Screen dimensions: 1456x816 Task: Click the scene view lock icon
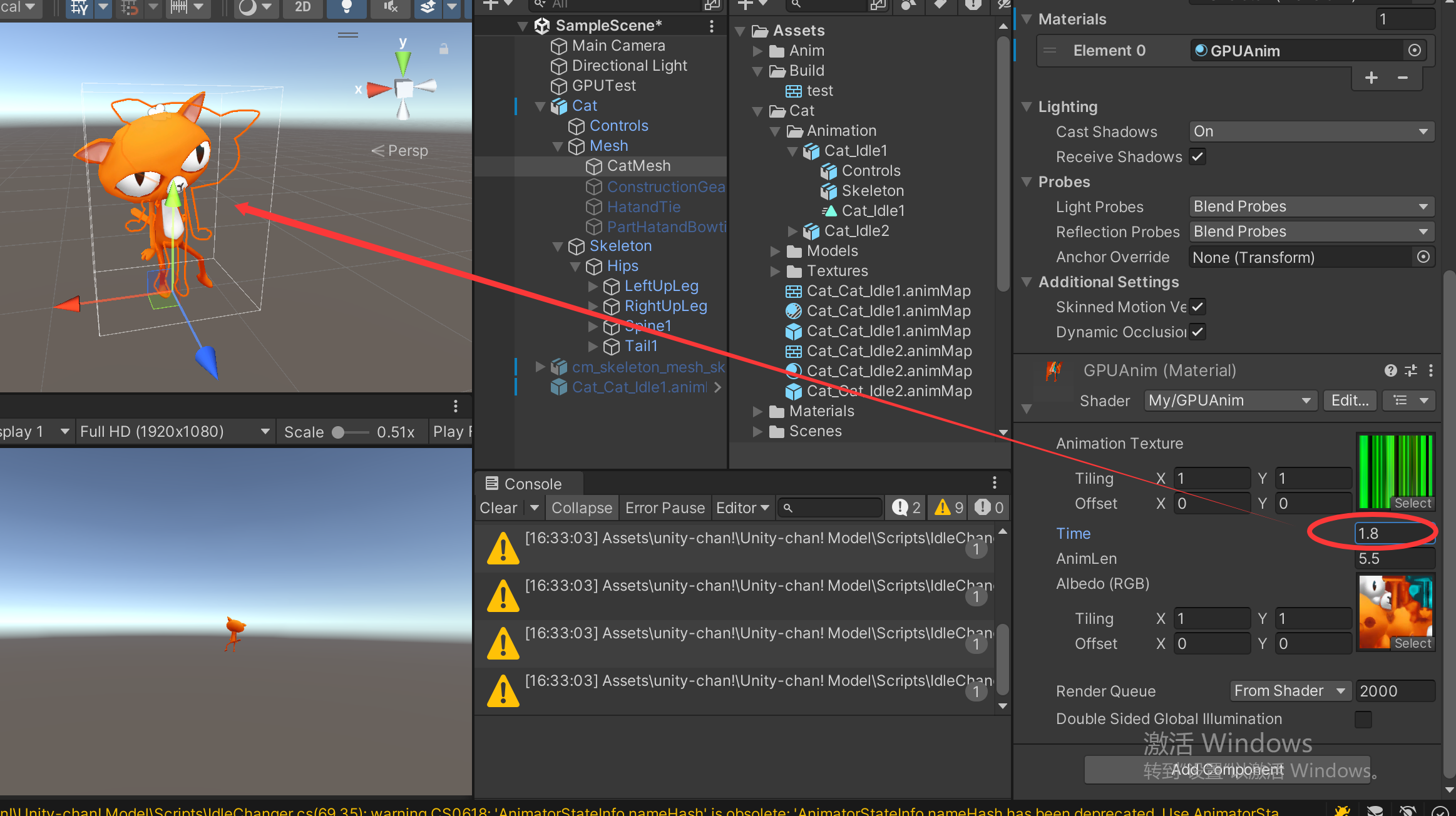pyautogui.click(x=444, y=49)
